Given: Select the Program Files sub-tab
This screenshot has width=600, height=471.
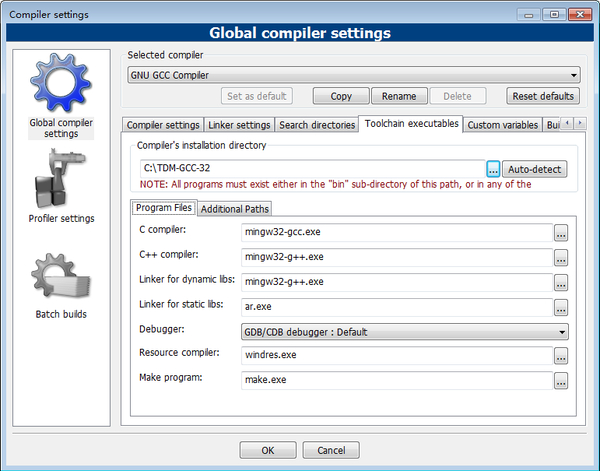Looking at the screenshot, I should (x=164, y=208).
